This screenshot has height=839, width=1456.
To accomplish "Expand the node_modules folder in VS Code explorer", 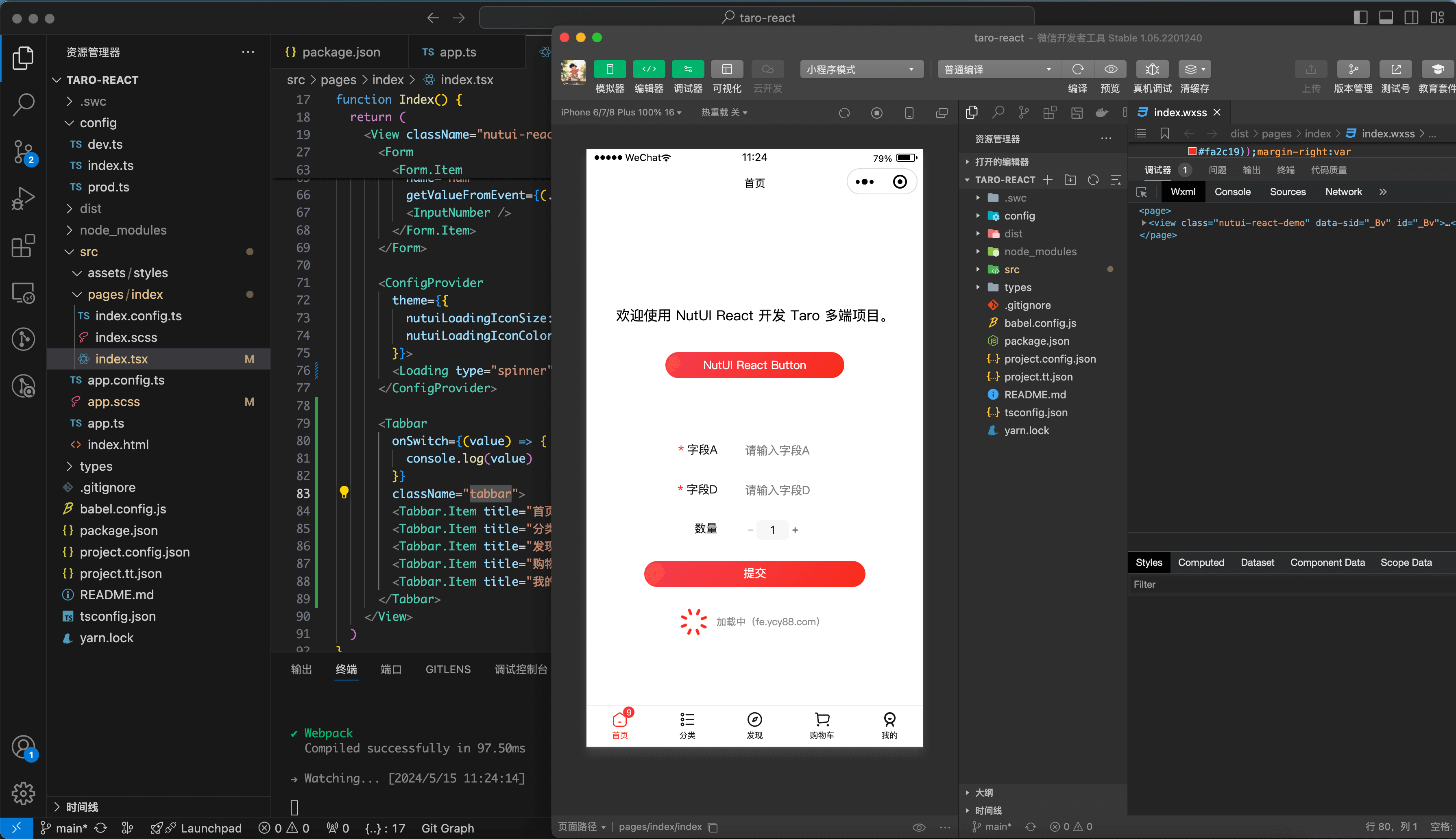I will (123, 230).
